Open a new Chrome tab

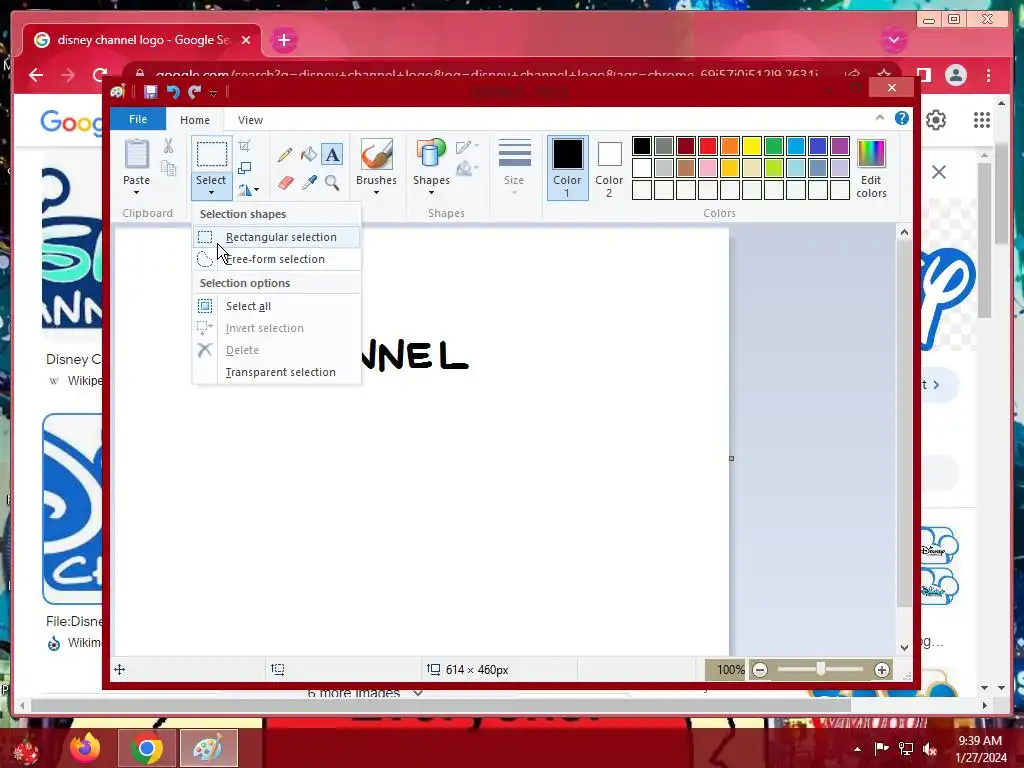tap(283, 40)
